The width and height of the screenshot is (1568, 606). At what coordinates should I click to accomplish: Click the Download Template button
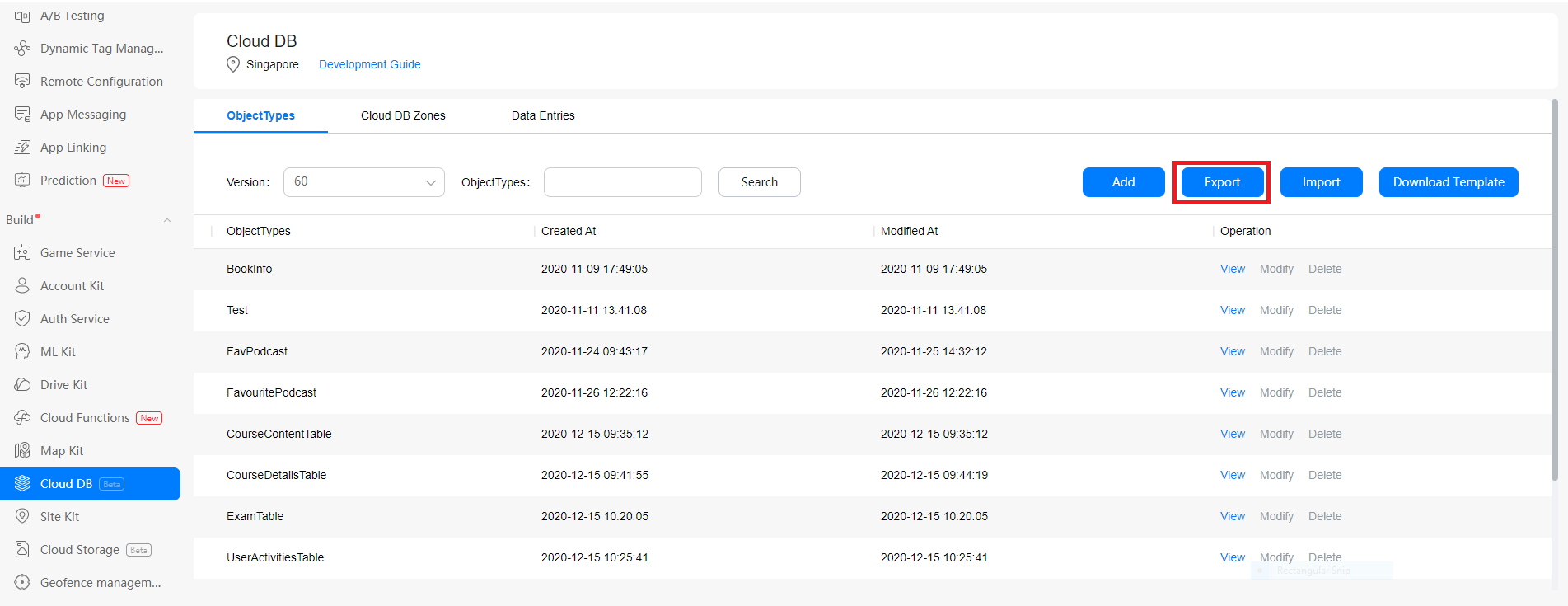pos(1448,182)
